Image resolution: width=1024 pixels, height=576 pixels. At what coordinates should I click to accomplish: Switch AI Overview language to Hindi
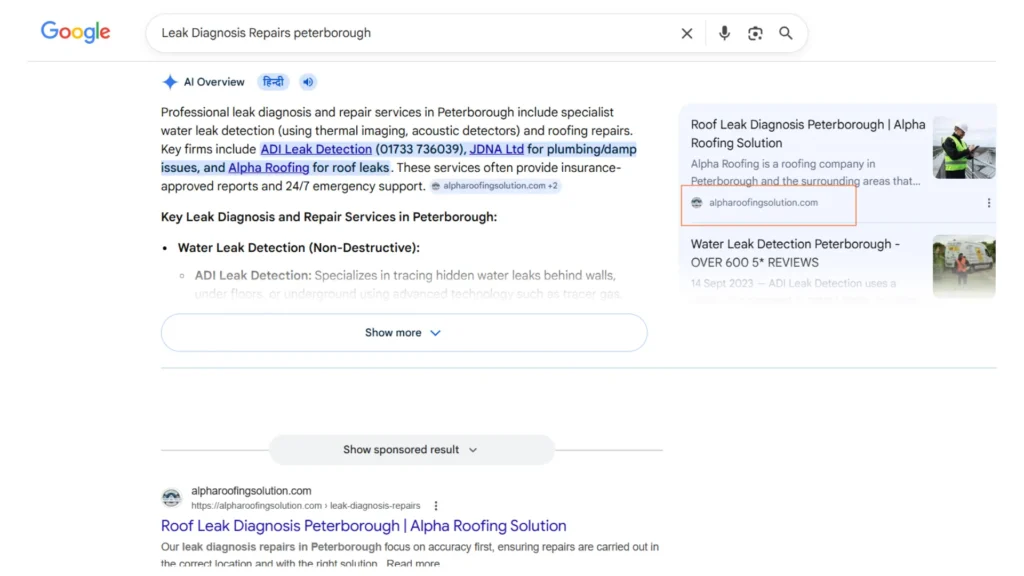click(273, 82)
